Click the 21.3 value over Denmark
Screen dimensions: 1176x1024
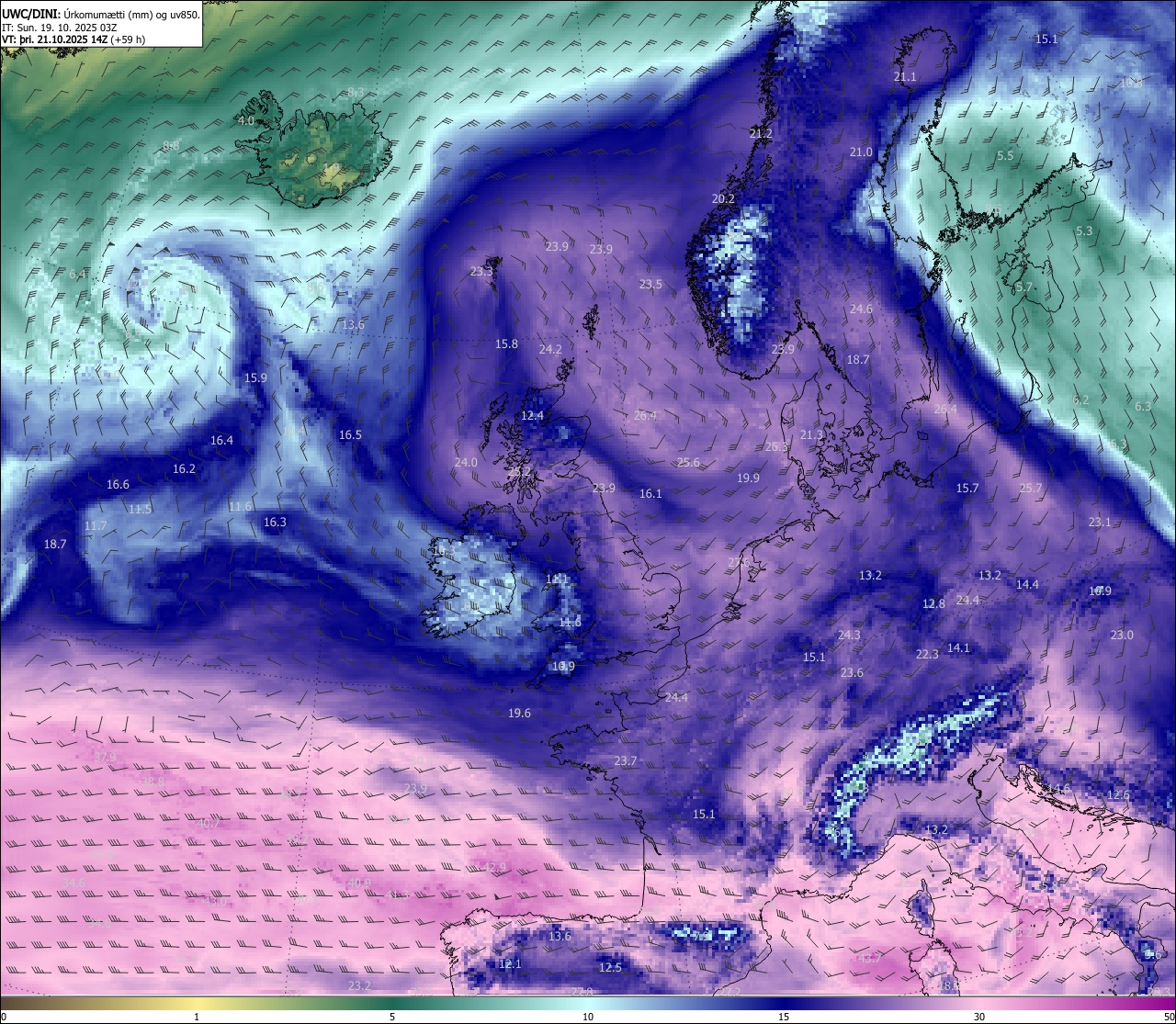coord(811,435)
